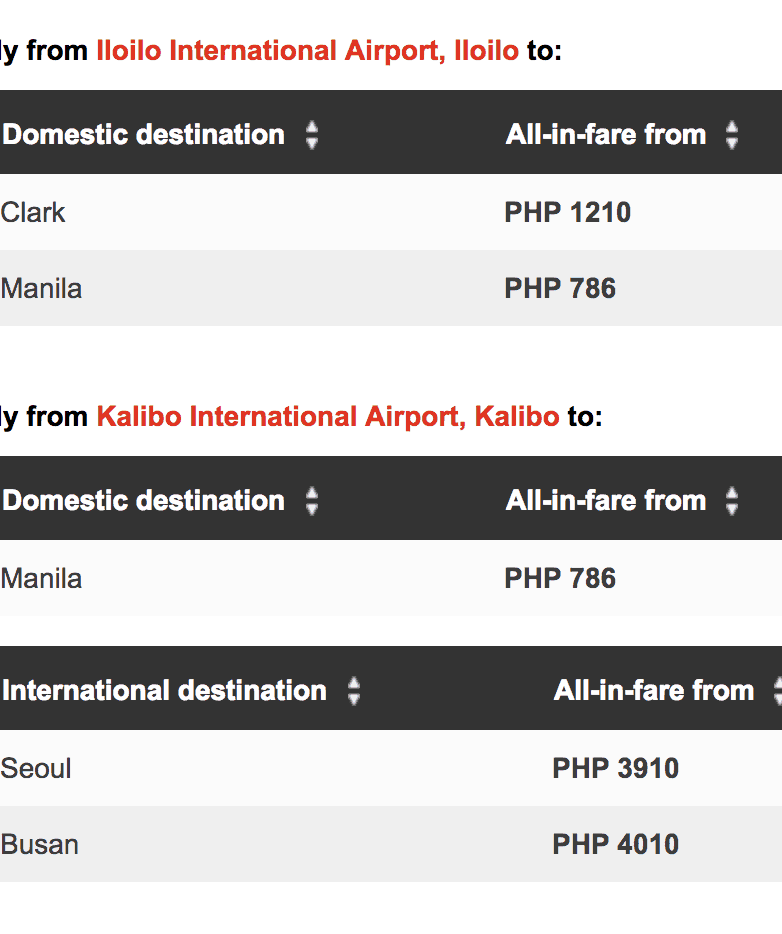782x934 pixels.
Task: Click sort arrows beside Domestic destination in Kalibo table
Action: click(312, 501)
